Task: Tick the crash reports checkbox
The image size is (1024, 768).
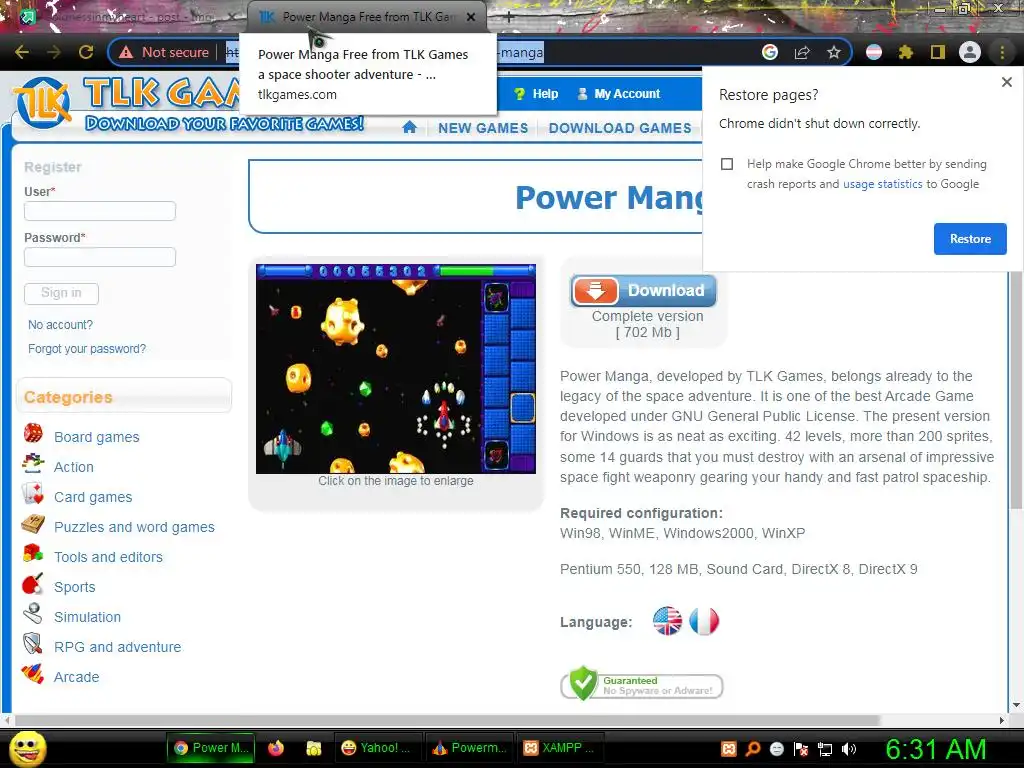Action: 727,164
